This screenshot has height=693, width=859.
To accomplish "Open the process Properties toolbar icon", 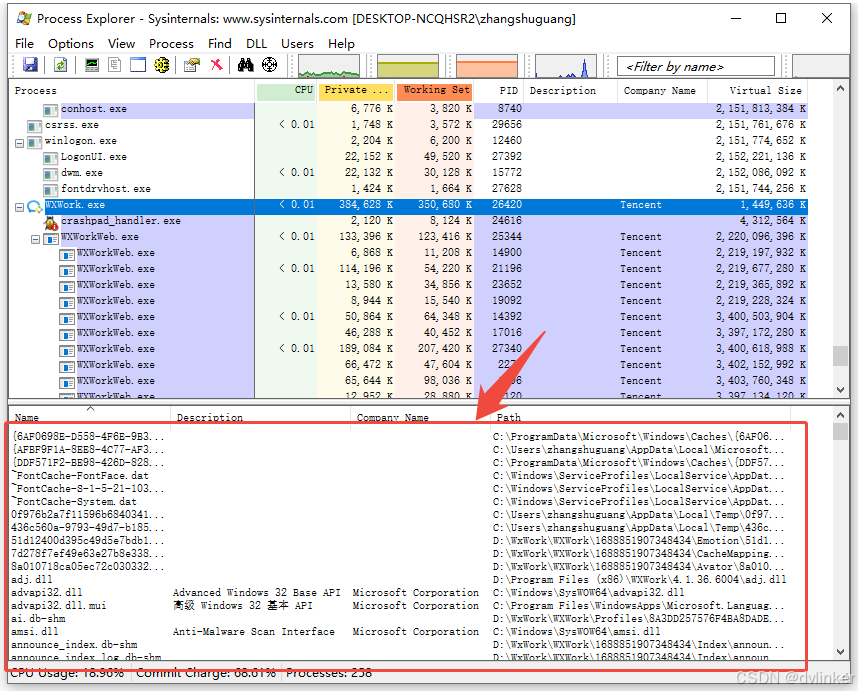I will click(x=192, y=65).
